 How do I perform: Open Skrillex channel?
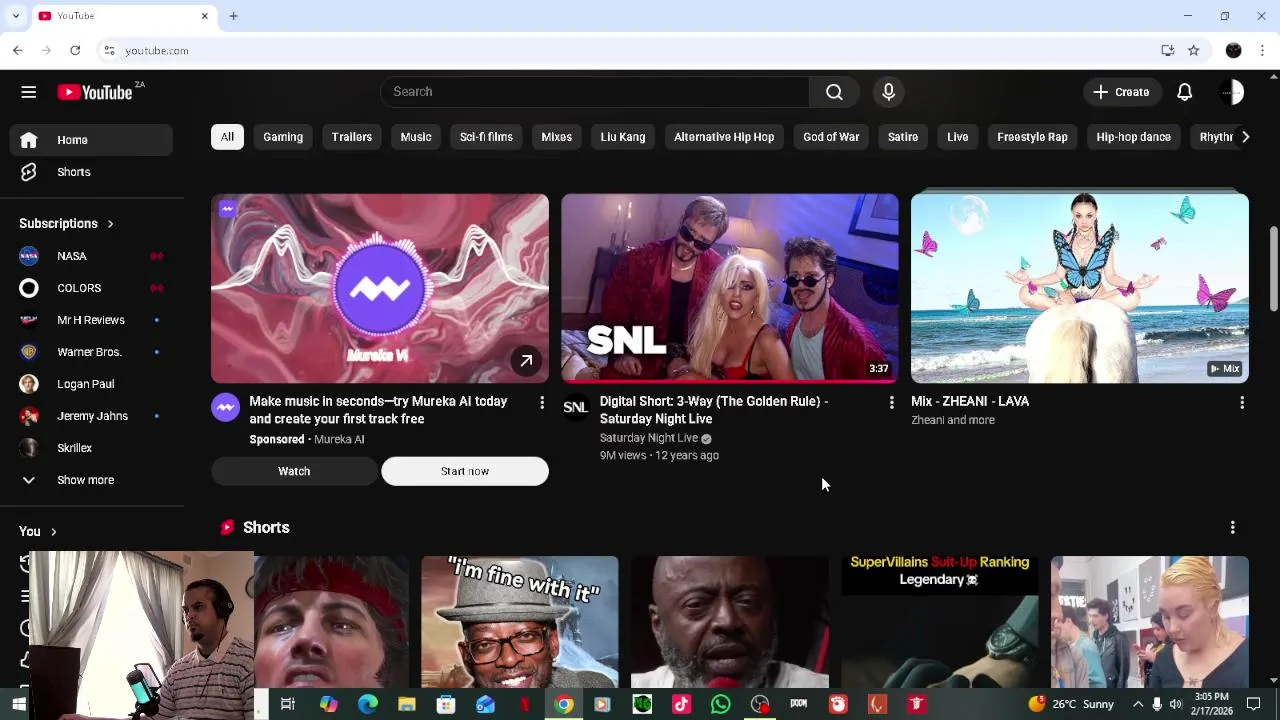pos(90,448)
